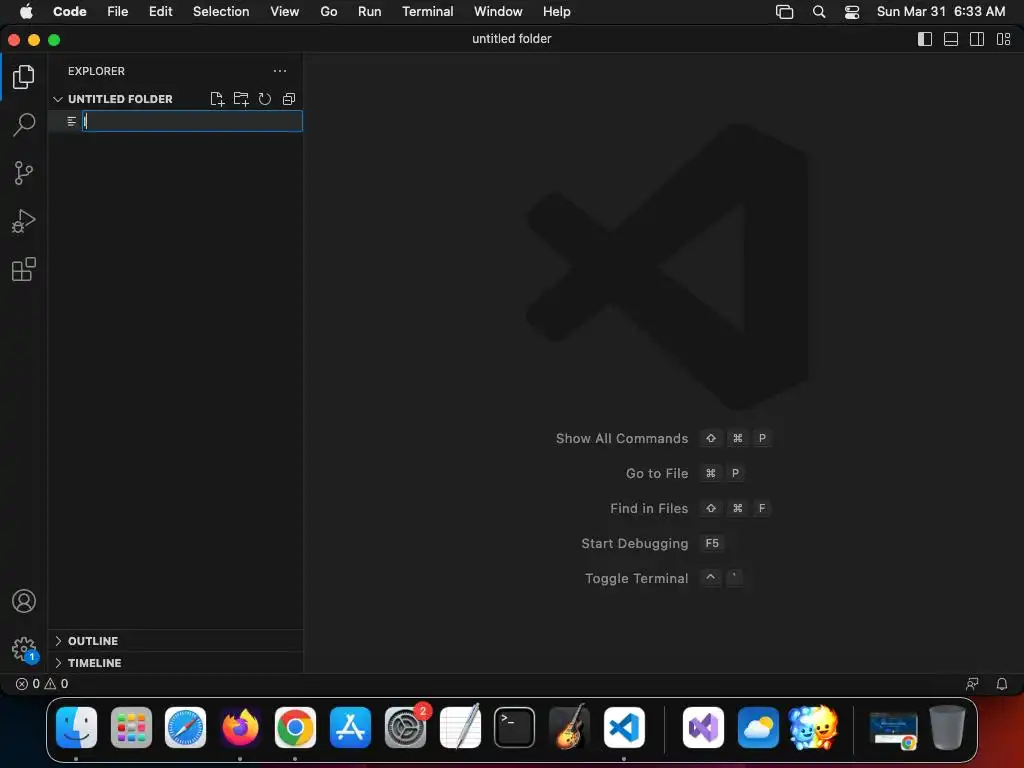Open the Help menu
The height and width of the screenshot is (768, 1024).
(556, 12)
